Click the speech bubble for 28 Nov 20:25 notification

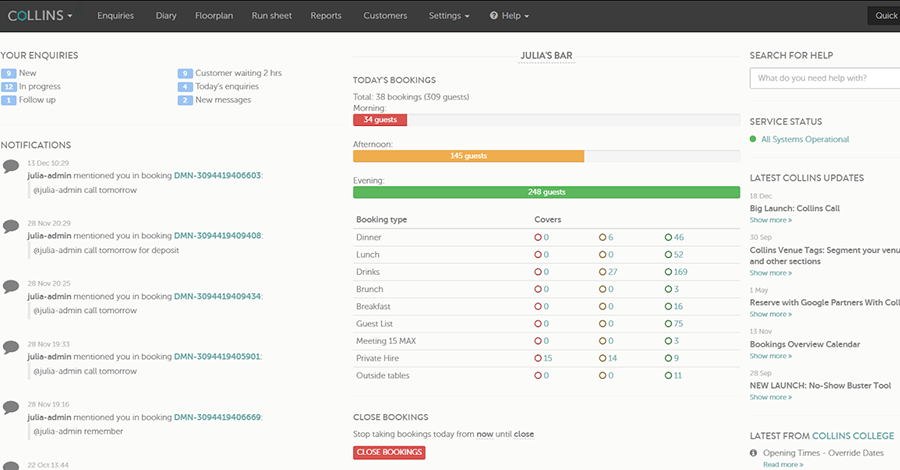[x=11, y=286]
